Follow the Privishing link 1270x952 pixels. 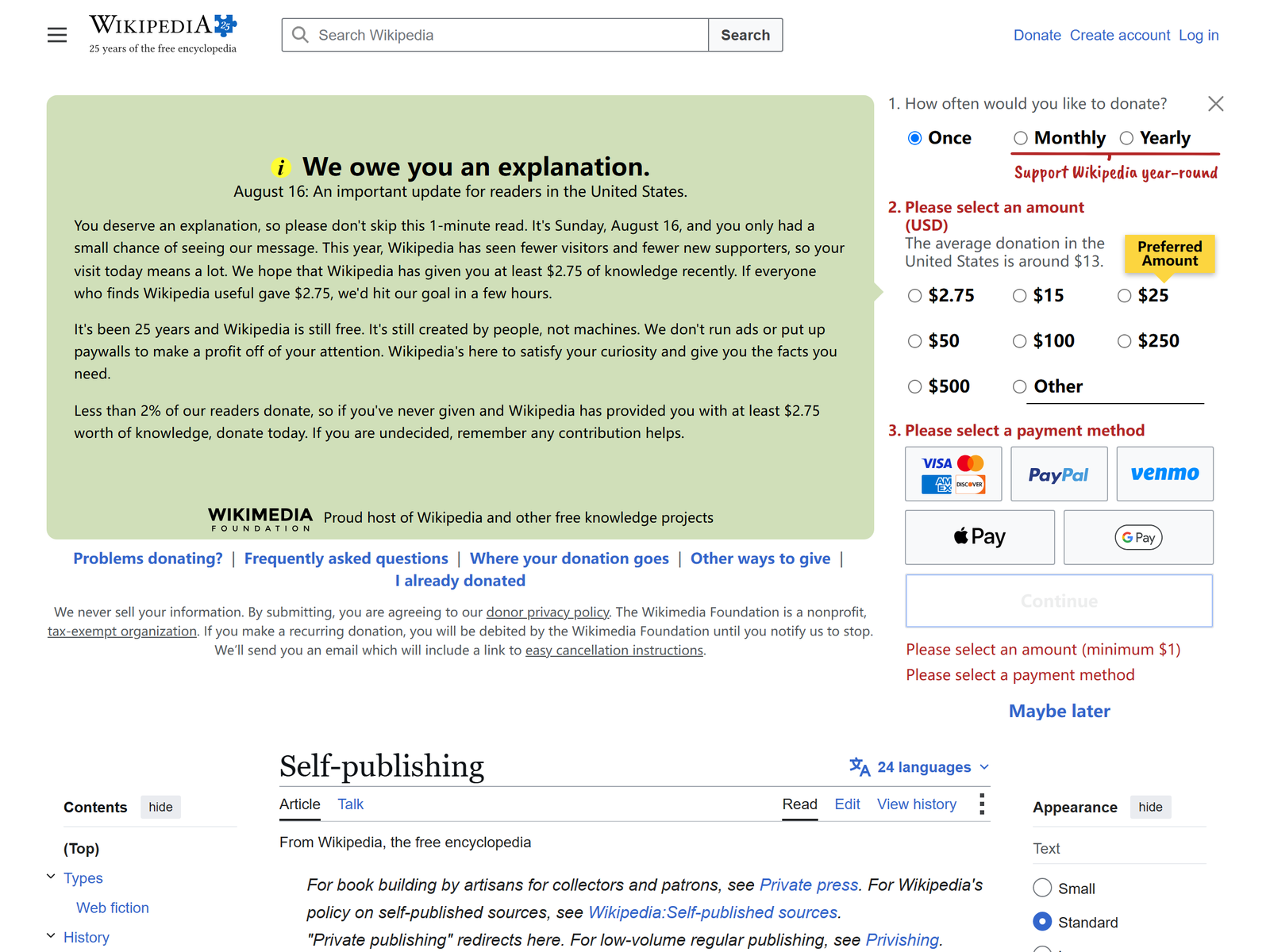[x=902, y=939]
